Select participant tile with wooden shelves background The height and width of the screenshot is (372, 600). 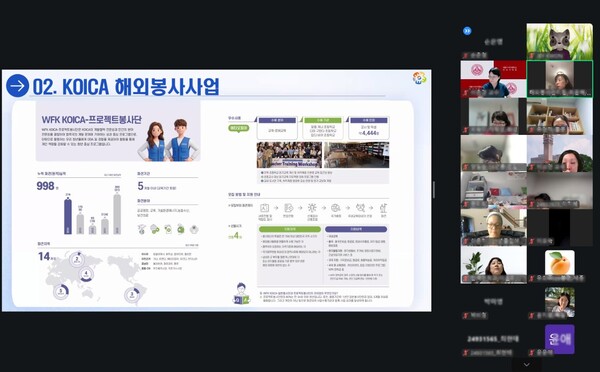tap(559, 116)
